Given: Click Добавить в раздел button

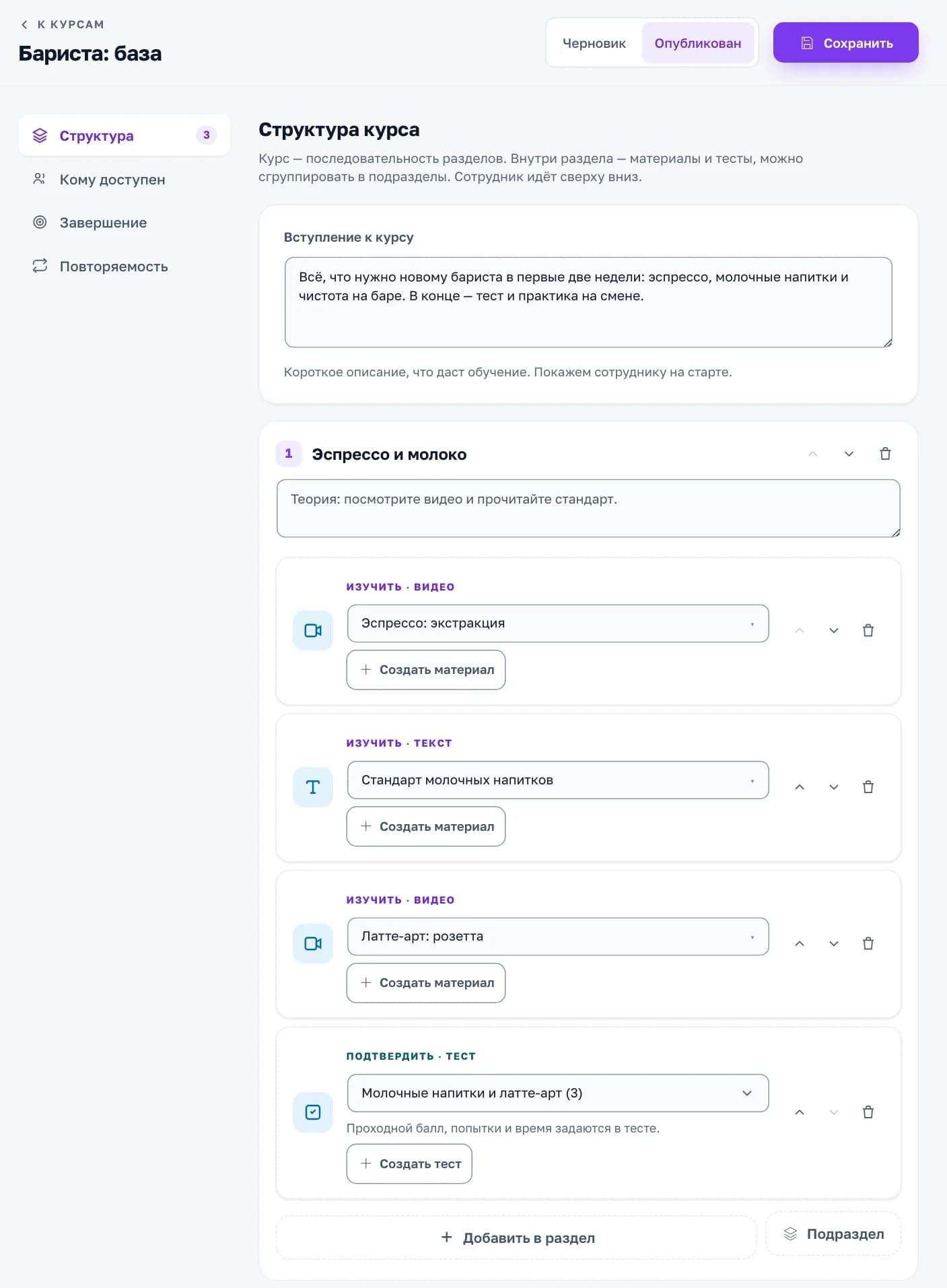Looking at the screenshot, I should (x=517, y=1238).
